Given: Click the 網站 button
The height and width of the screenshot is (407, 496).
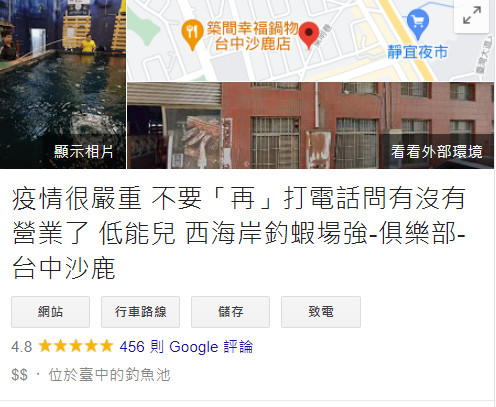Looking at the screenshot, I should 50,312.
